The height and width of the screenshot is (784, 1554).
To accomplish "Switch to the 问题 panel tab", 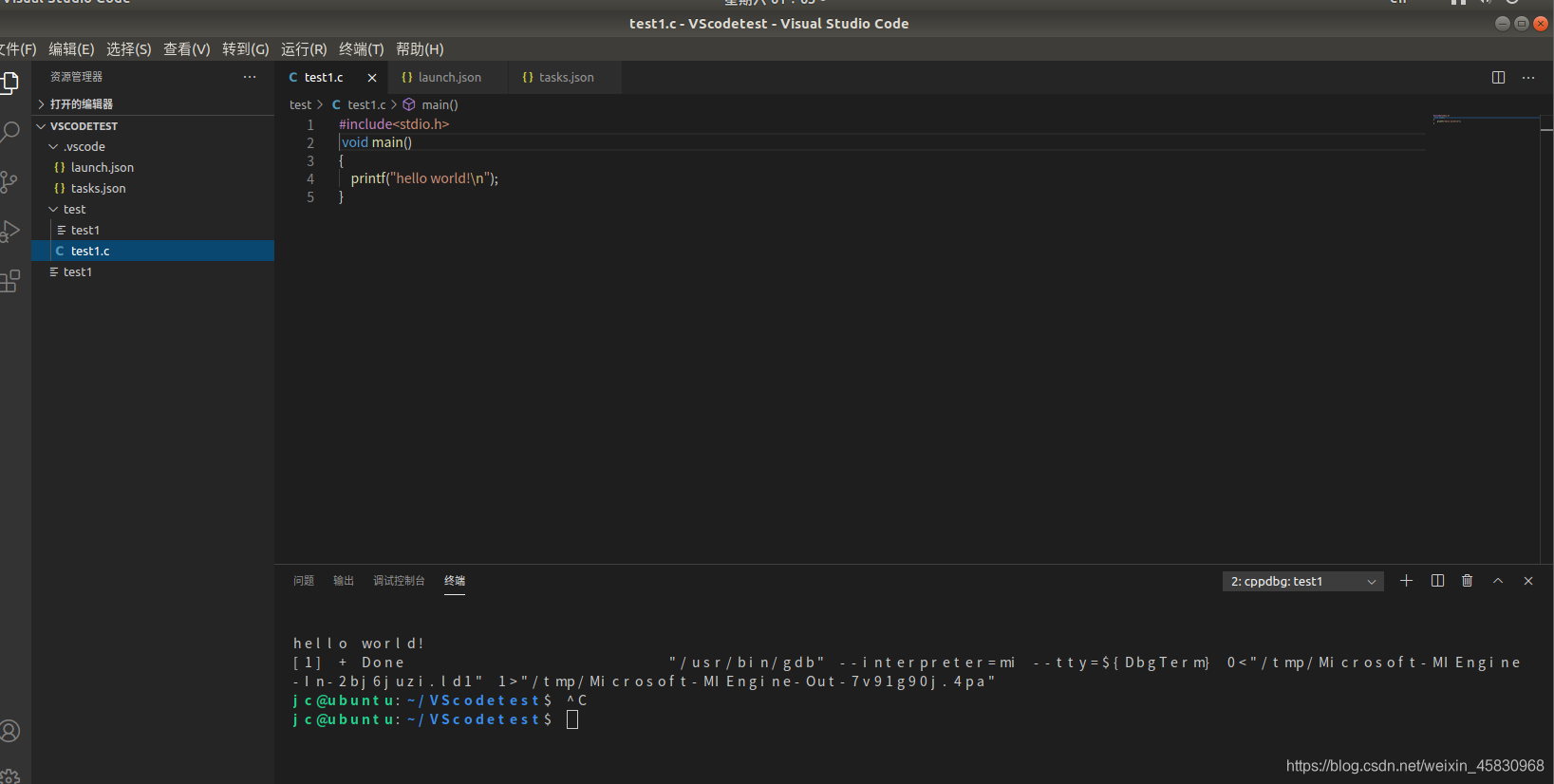I will pos(304,581).
